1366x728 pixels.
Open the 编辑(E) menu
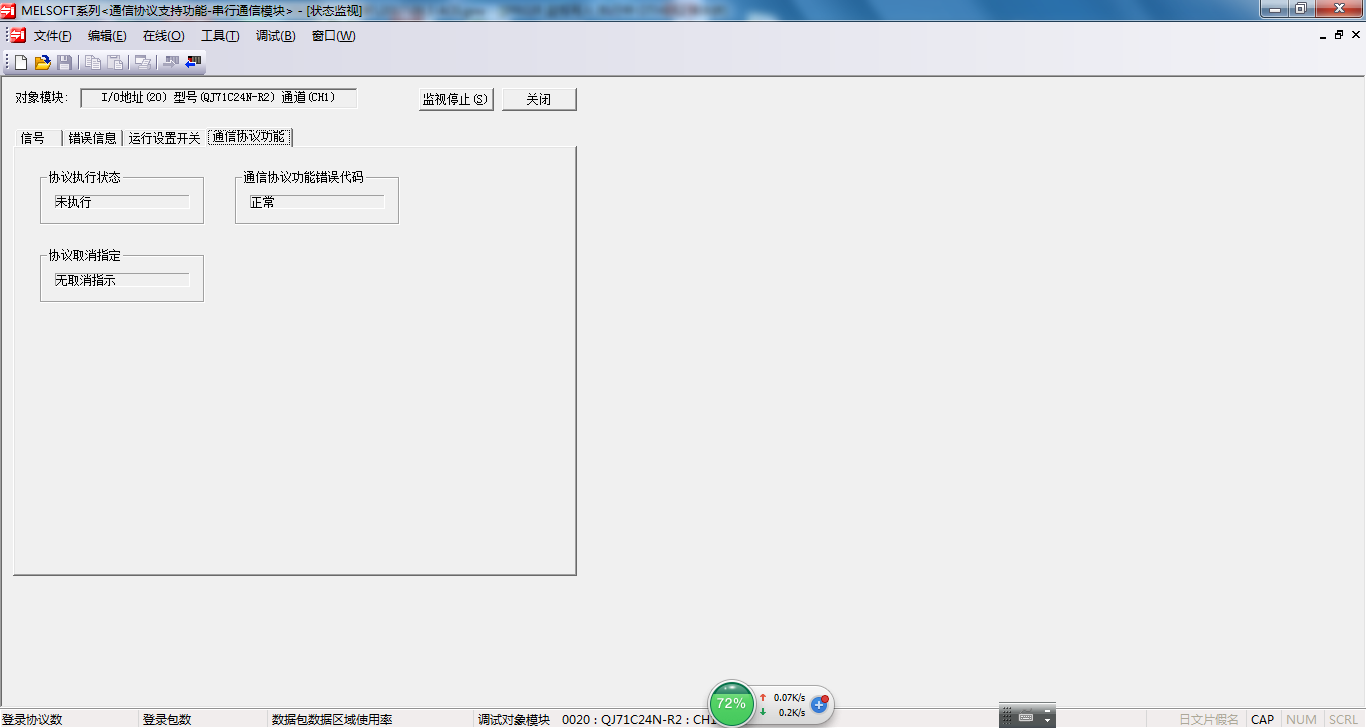pos(107,36)
